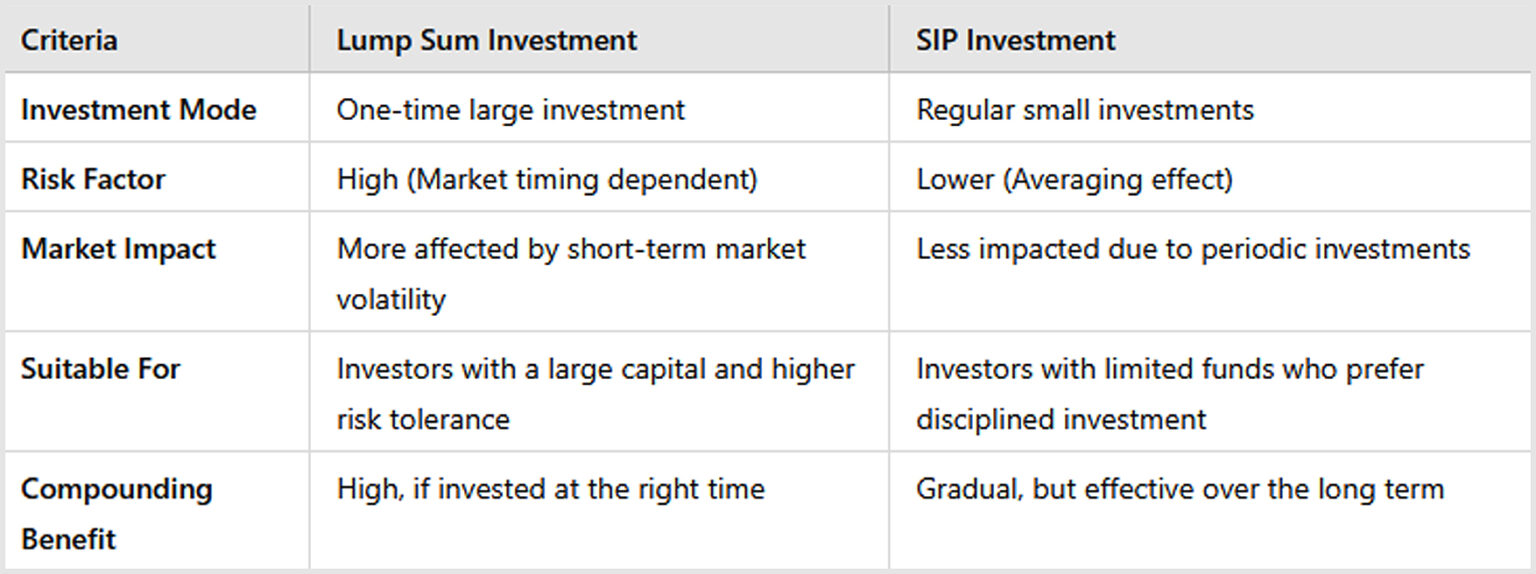
Task: Click the Risk Factor row label
Action: (x=93, y=179)
